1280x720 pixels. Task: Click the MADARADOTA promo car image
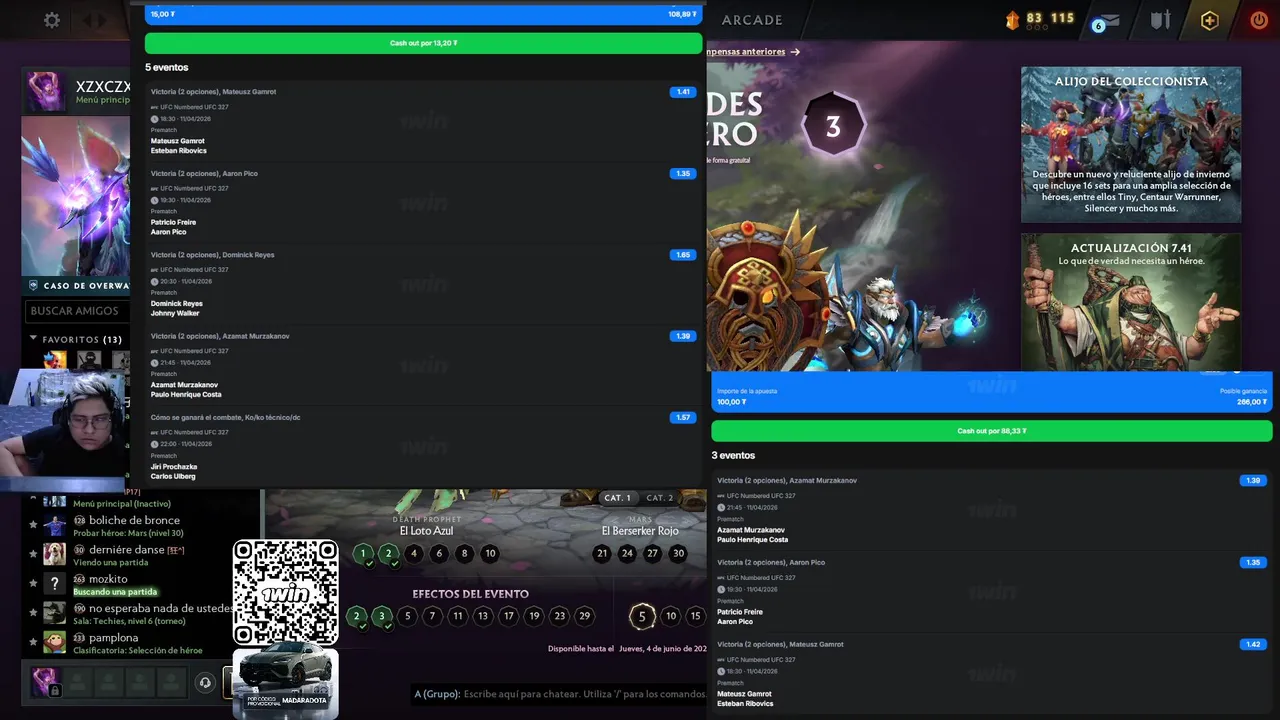tap(286, 683)
